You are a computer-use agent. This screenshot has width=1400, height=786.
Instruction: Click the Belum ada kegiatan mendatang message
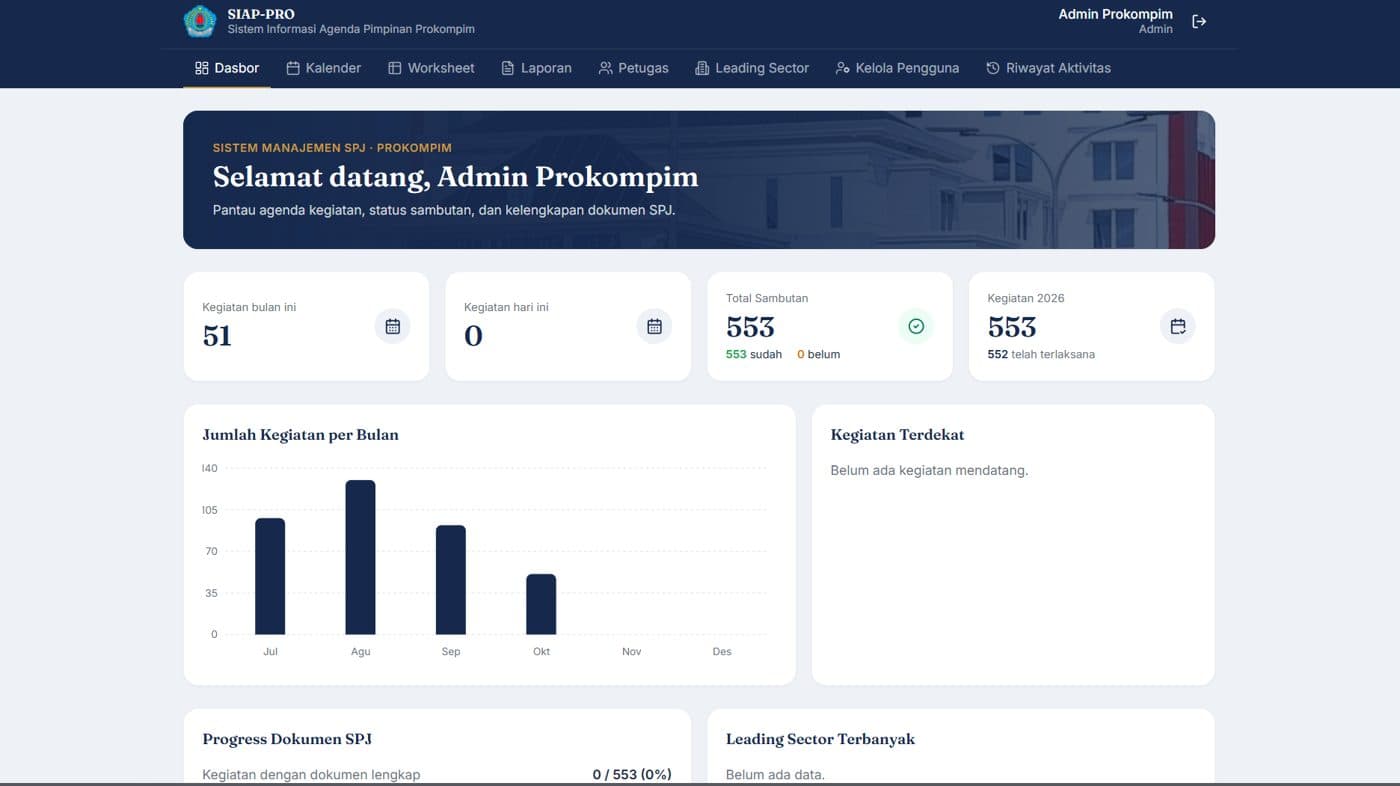pos(929,470)
